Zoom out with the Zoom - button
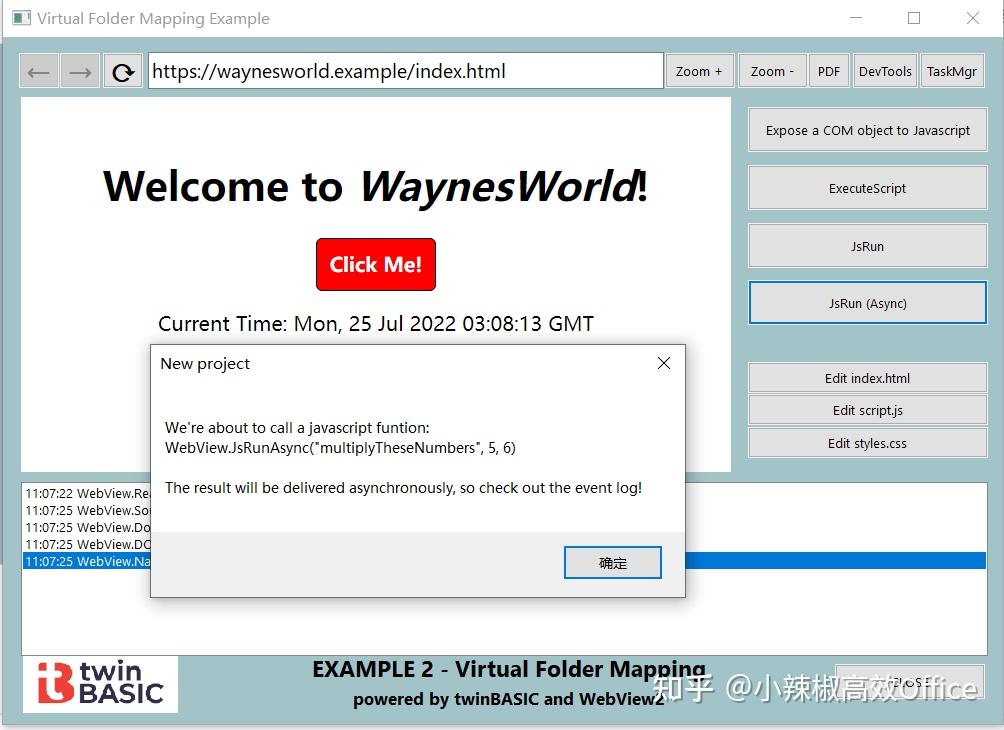This screenshot has width=1004, height=730. tap(771, 70)
